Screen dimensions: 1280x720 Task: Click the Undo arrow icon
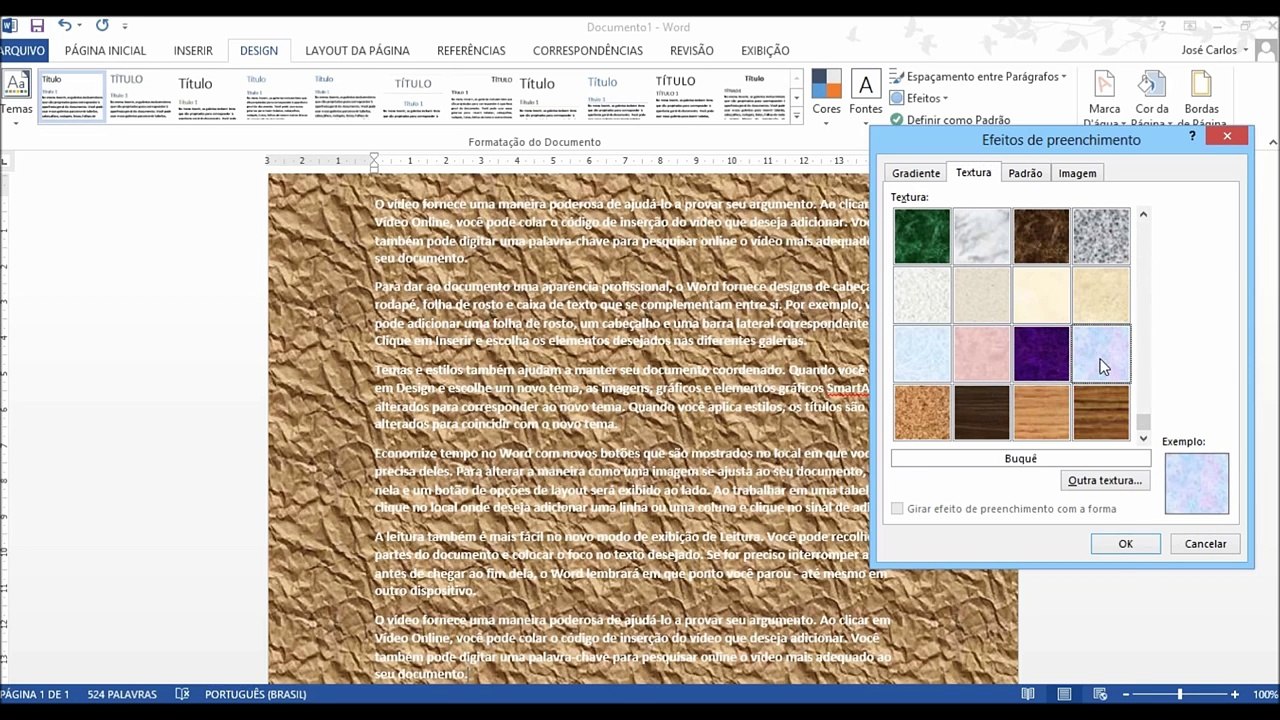[65, 25]
